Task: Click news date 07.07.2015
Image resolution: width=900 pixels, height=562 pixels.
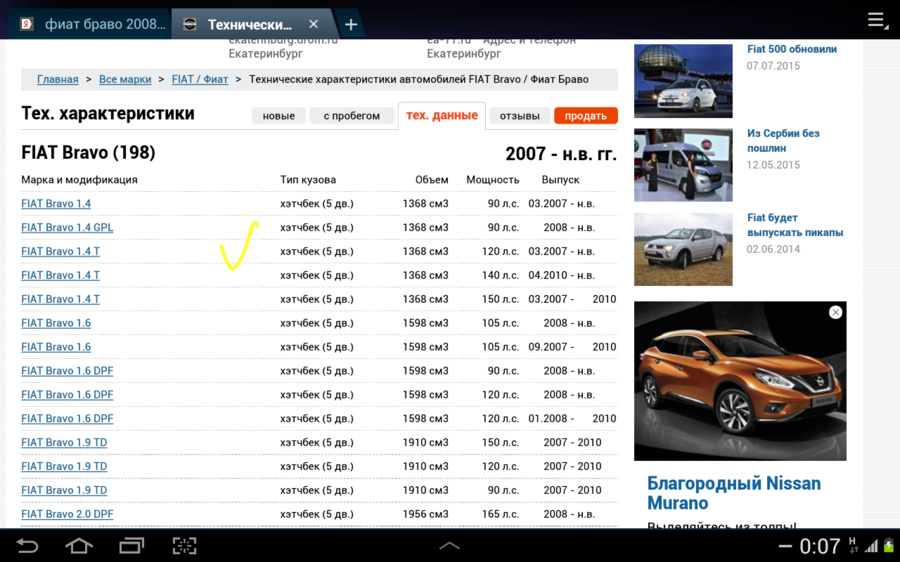Action: pos(773,66)
